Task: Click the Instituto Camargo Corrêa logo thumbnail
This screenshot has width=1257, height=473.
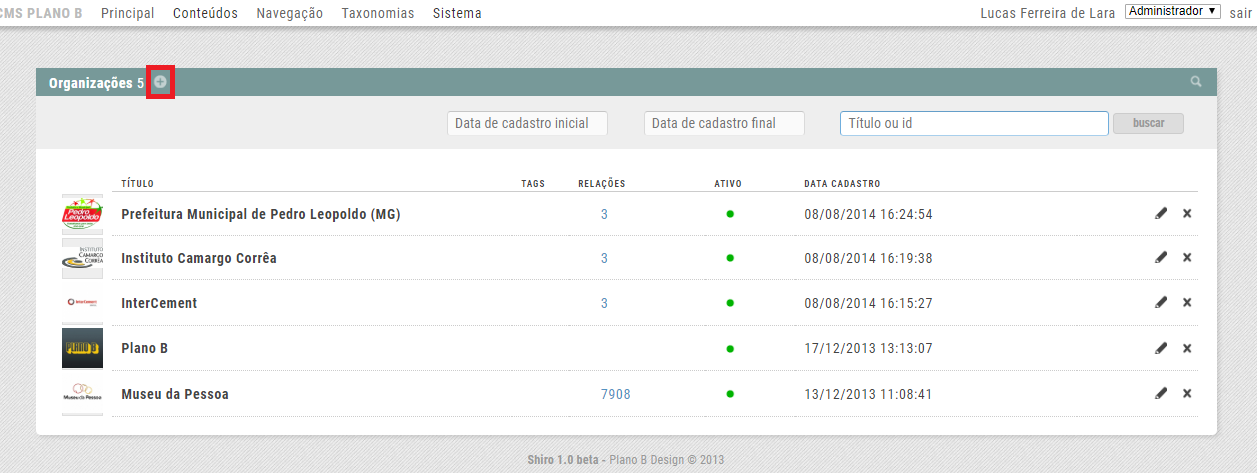Action: (82, 258)
